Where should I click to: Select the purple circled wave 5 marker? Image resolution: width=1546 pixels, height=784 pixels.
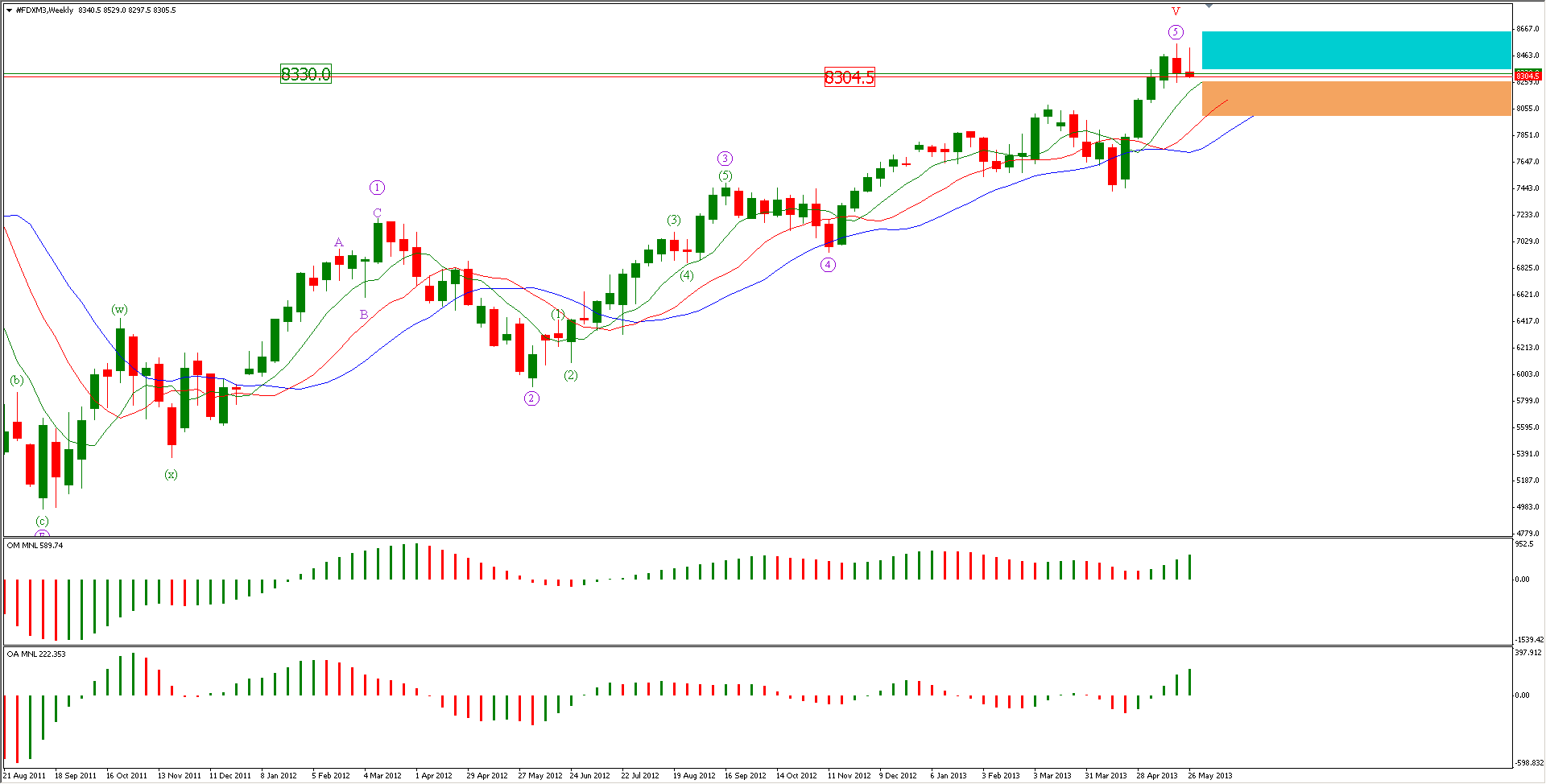coord(1176,32)
